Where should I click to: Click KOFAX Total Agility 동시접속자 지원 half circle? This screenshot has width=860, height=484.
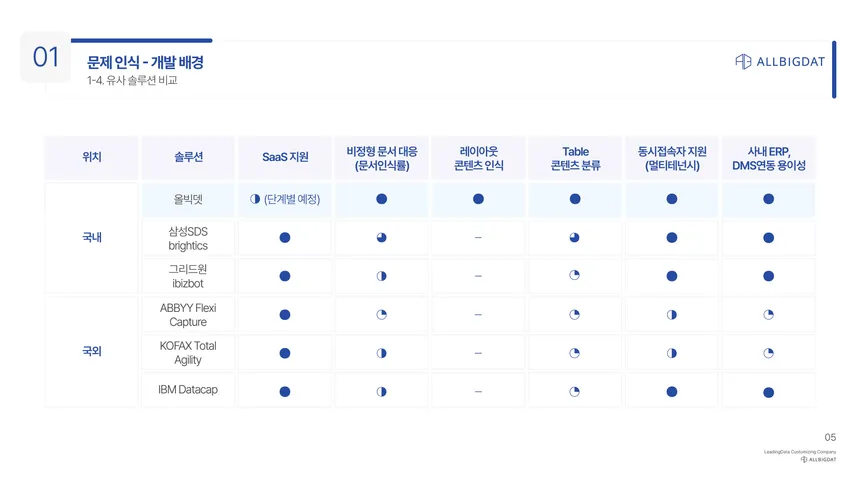[672, 353]
